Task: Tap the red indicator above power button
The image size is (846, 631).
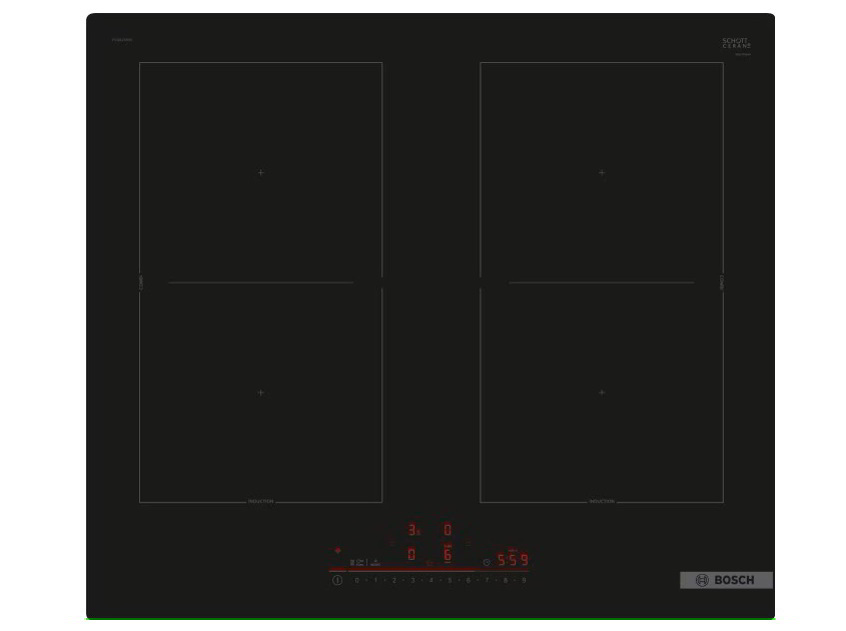Action: click(x=338, y=550)
